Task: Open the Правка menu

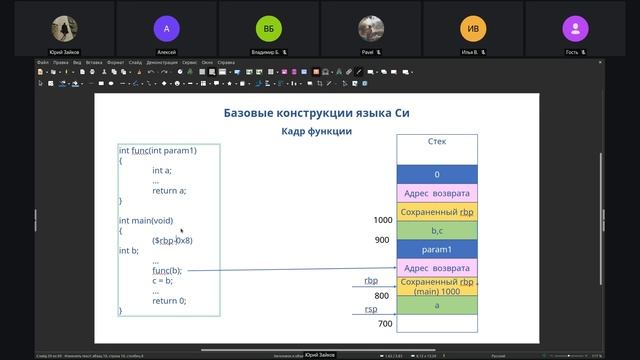Action: pos(60,62)
